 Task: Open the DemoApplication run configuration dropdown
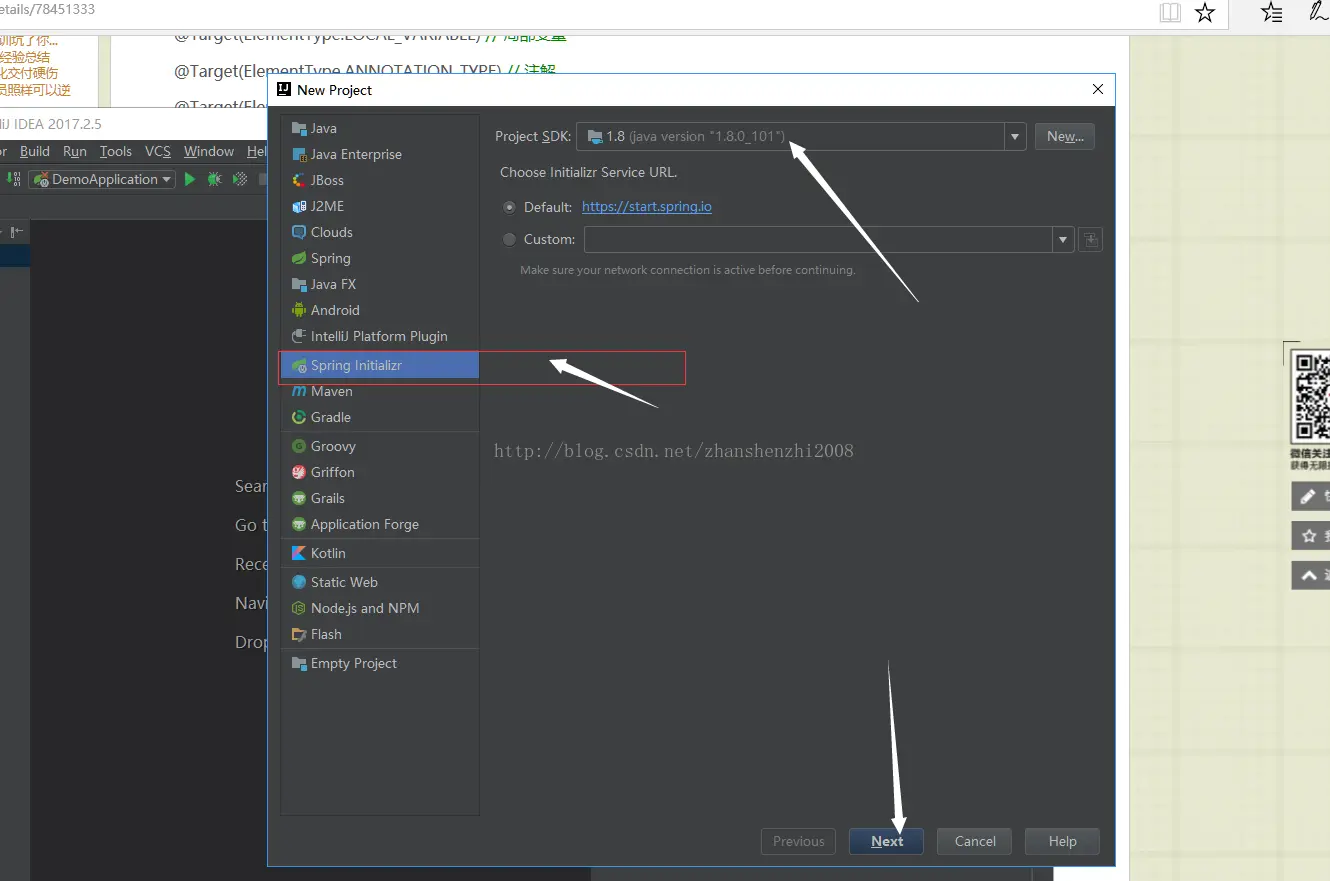click(102, 179)
